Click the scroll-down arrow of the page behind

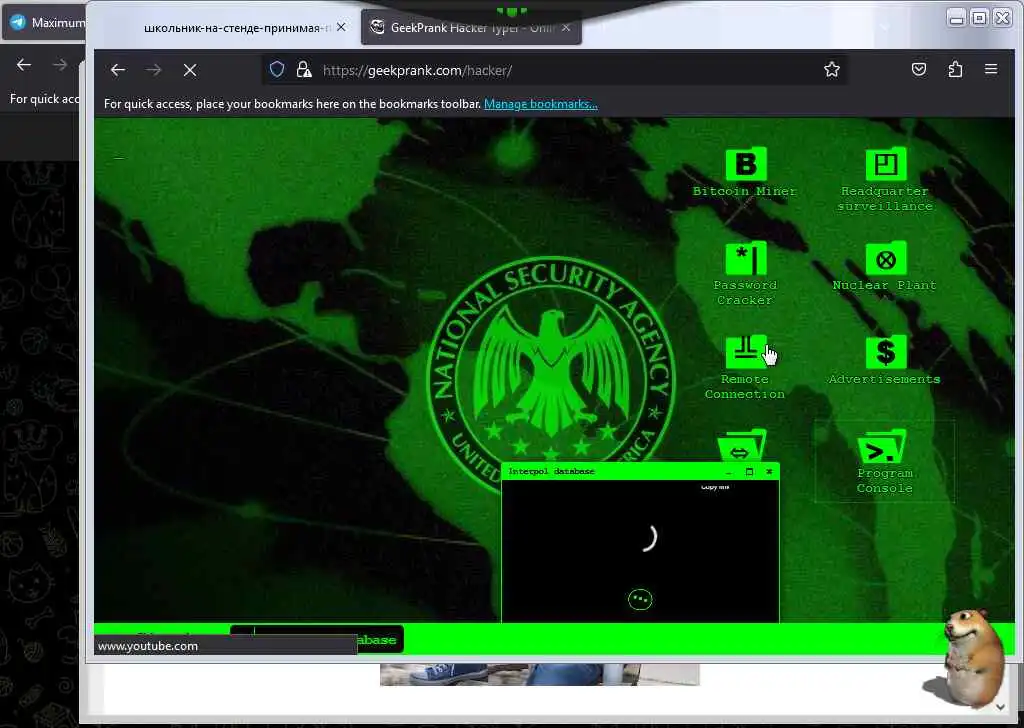1000,707
